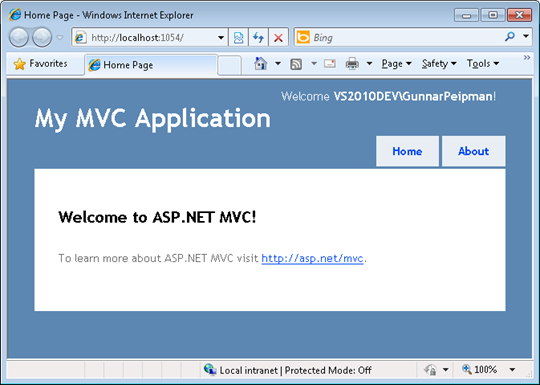The width and height of the screenshot is (540, 385).
Task: Click the red Stop loading icon
Action: click(278, 38)
